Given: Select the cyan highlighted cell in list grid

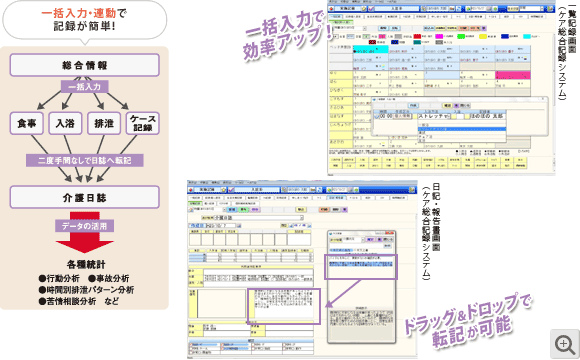Looking at the screenshot, I should coord(371,50).
